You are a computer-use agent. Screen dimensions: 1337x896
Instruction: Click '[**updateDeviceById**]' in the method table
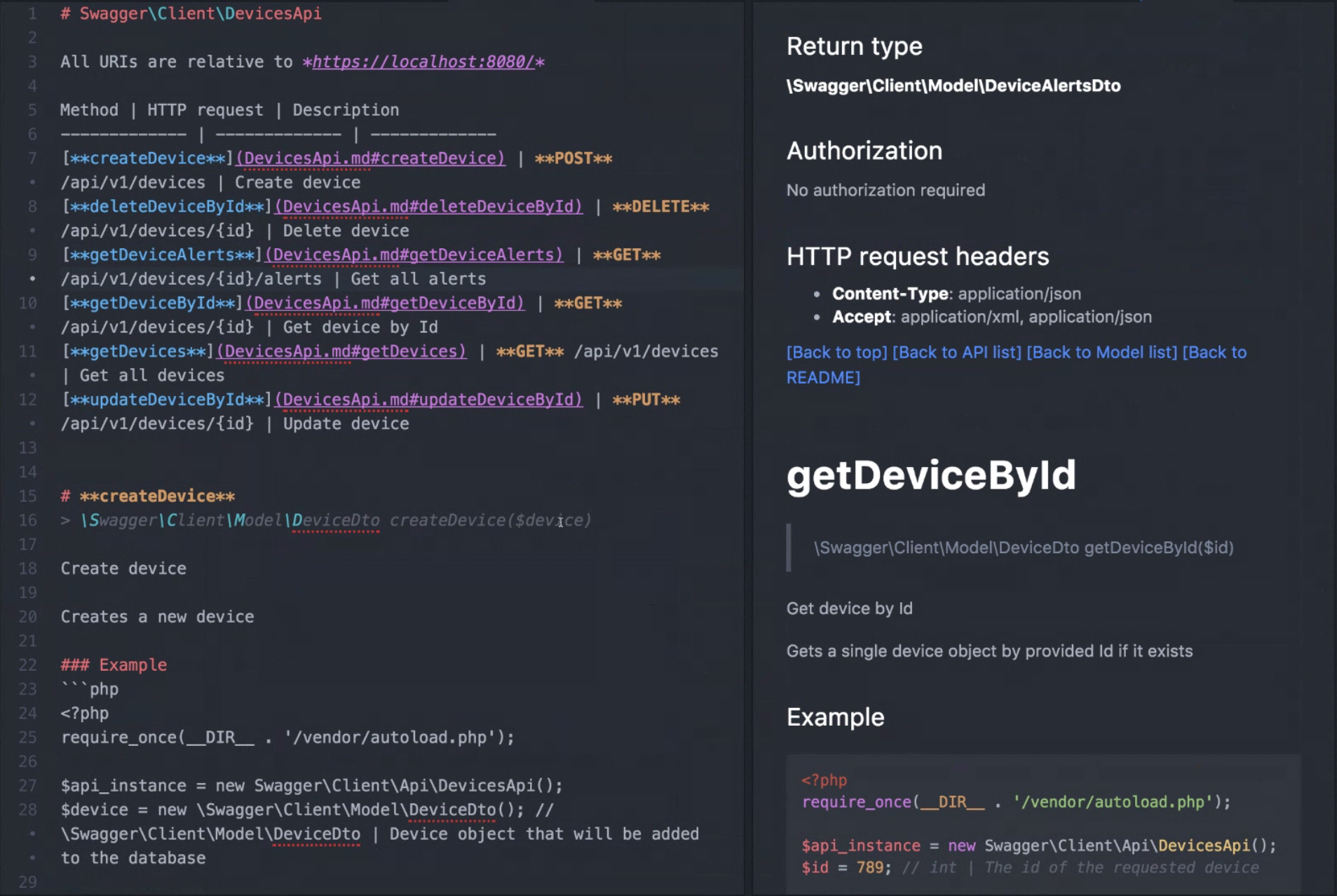[x=167, y=400]
